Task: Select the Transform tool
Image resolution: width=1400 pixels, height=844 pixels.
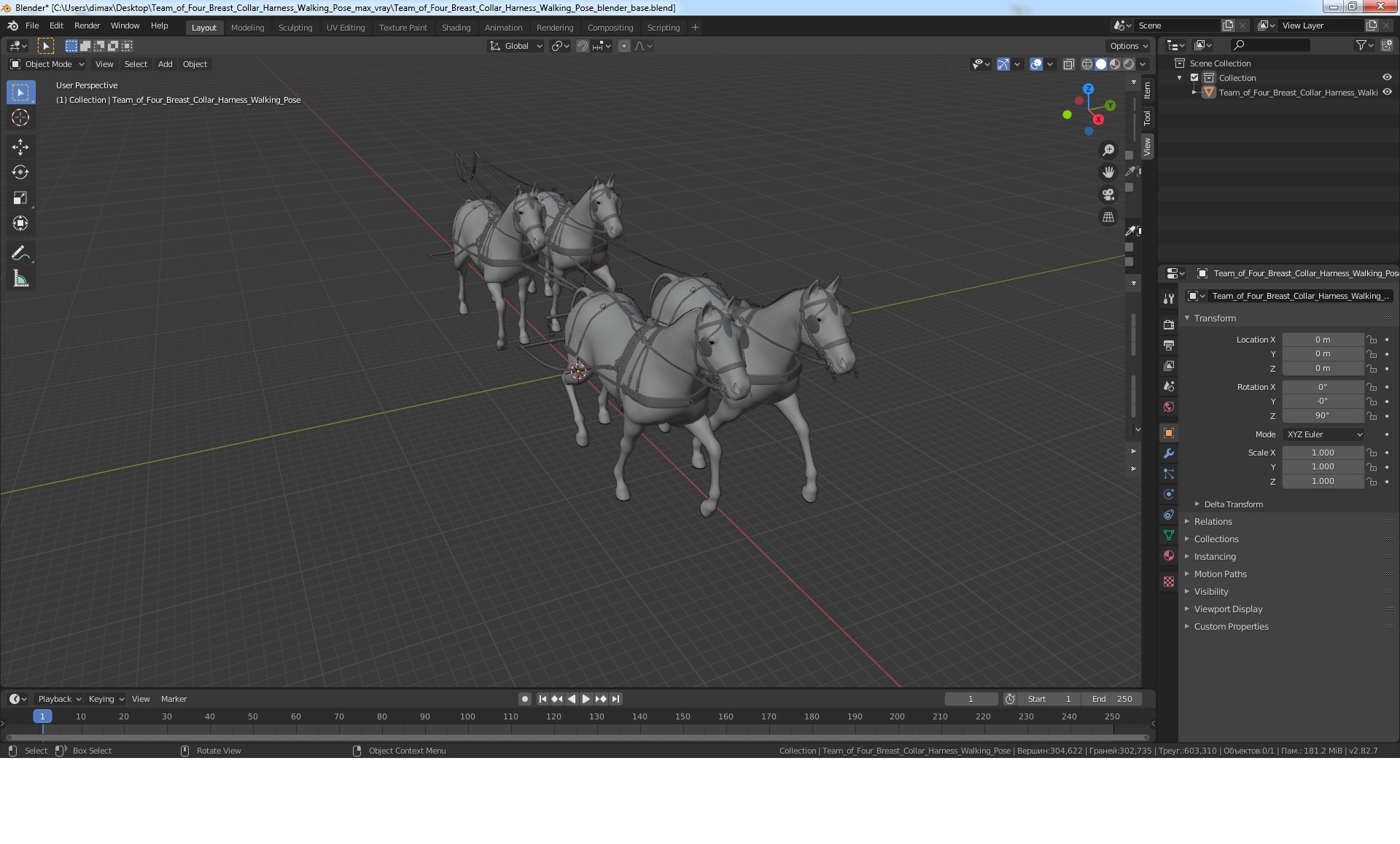Action: click(x=20, y=224)
